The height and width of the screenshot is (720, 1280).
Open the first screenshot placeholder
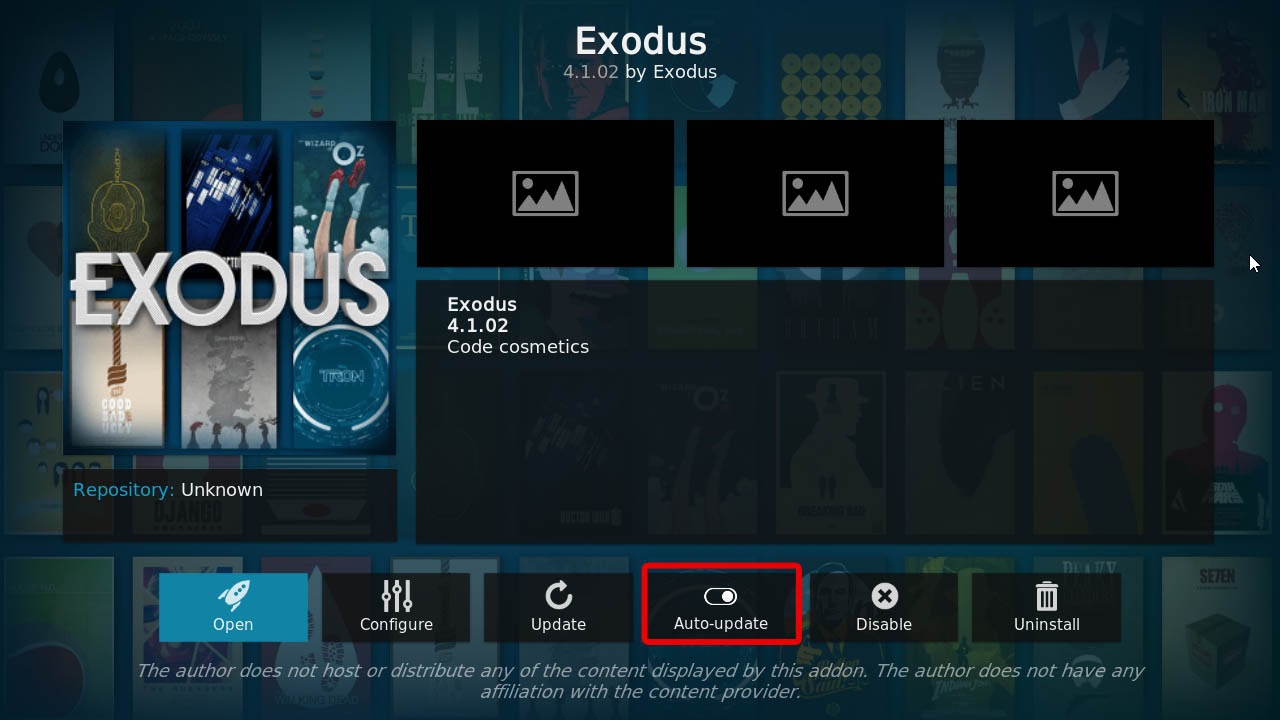[545, 194]
